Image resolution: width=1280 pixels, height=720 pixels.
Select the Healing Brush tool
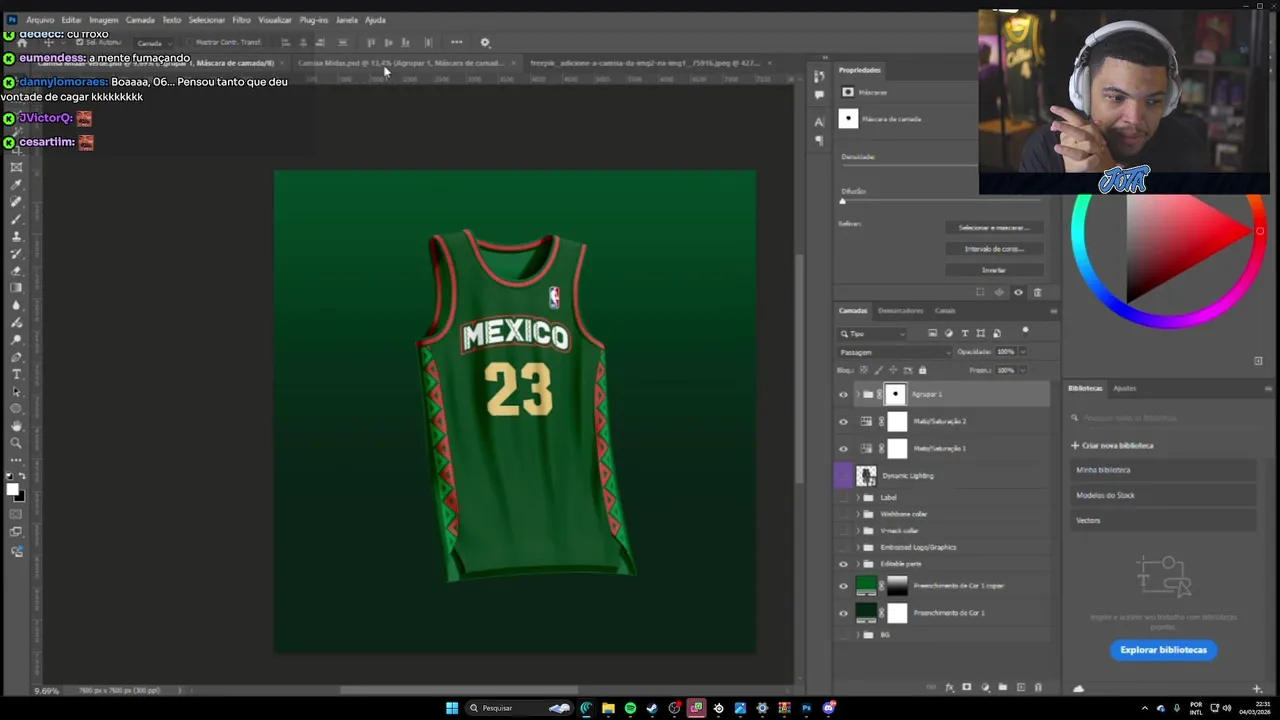pos(16,201)
